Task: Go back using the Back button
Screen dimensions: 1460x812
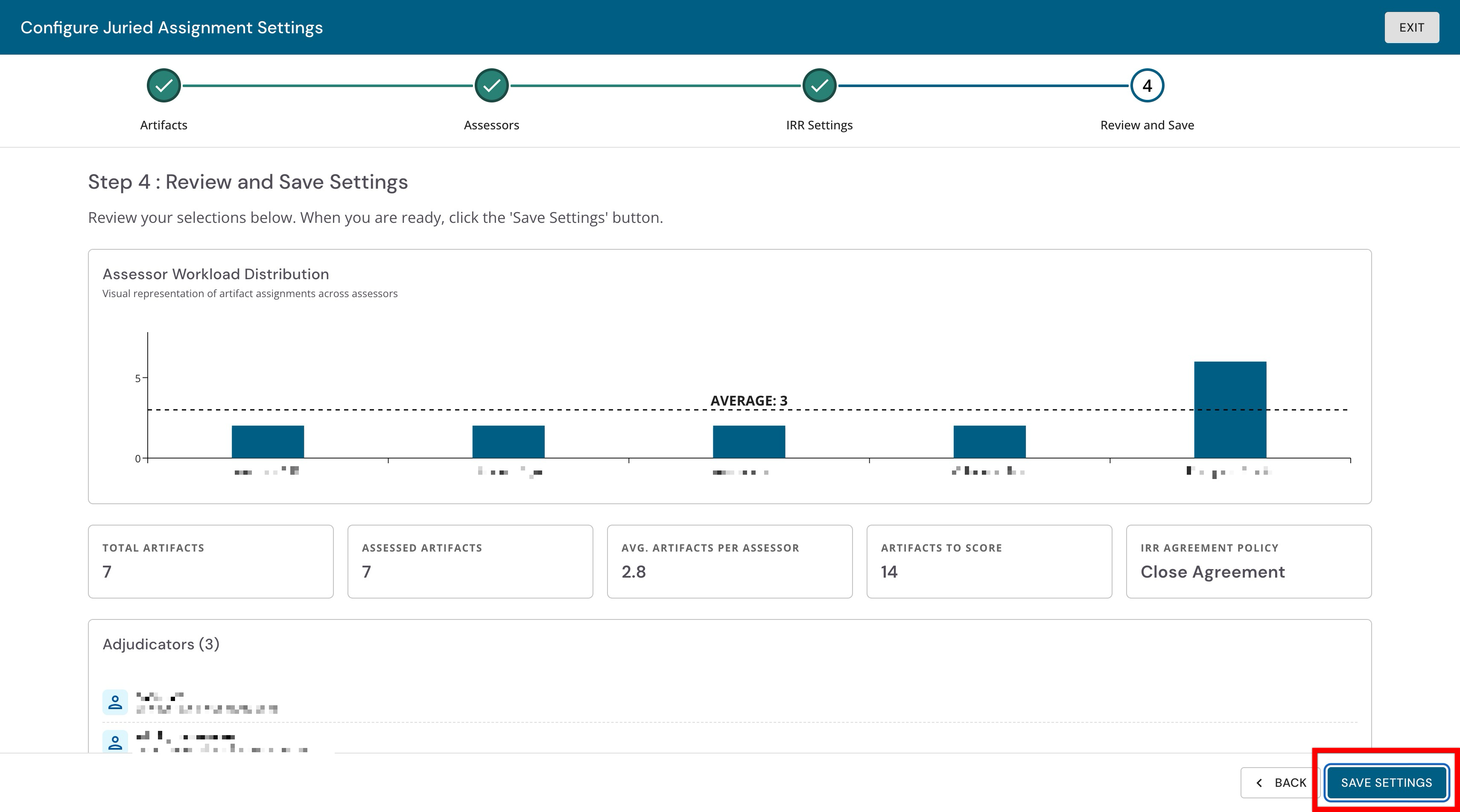Action: pos(1281,783)
